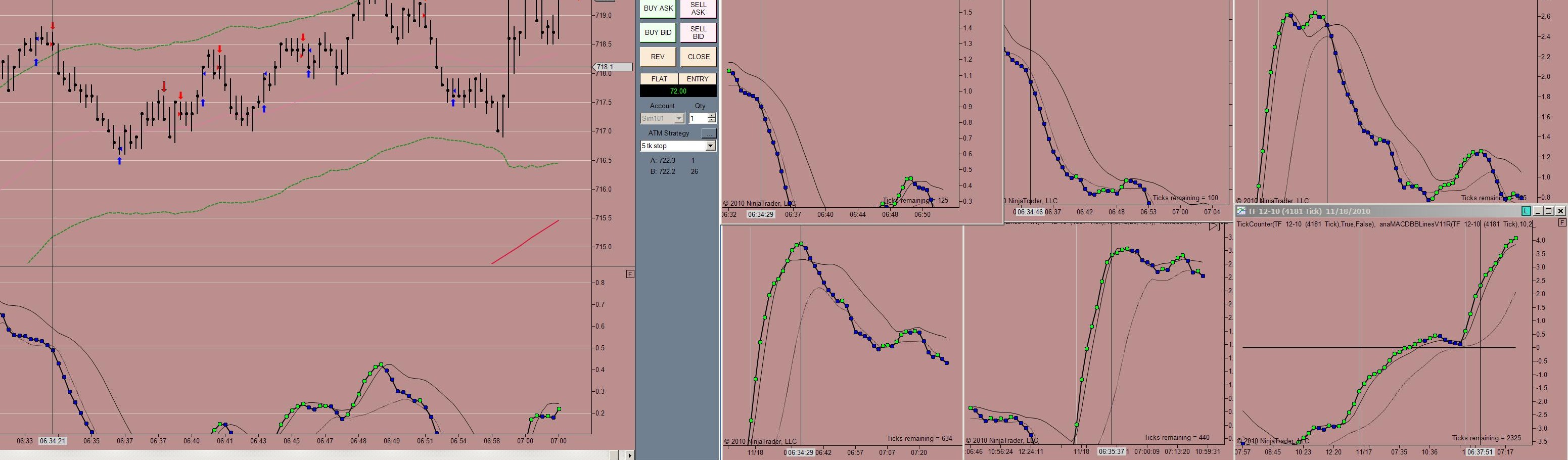
Task: Open the ATM Strategy dropdown showing 5 tk stop
Action: 678,146
